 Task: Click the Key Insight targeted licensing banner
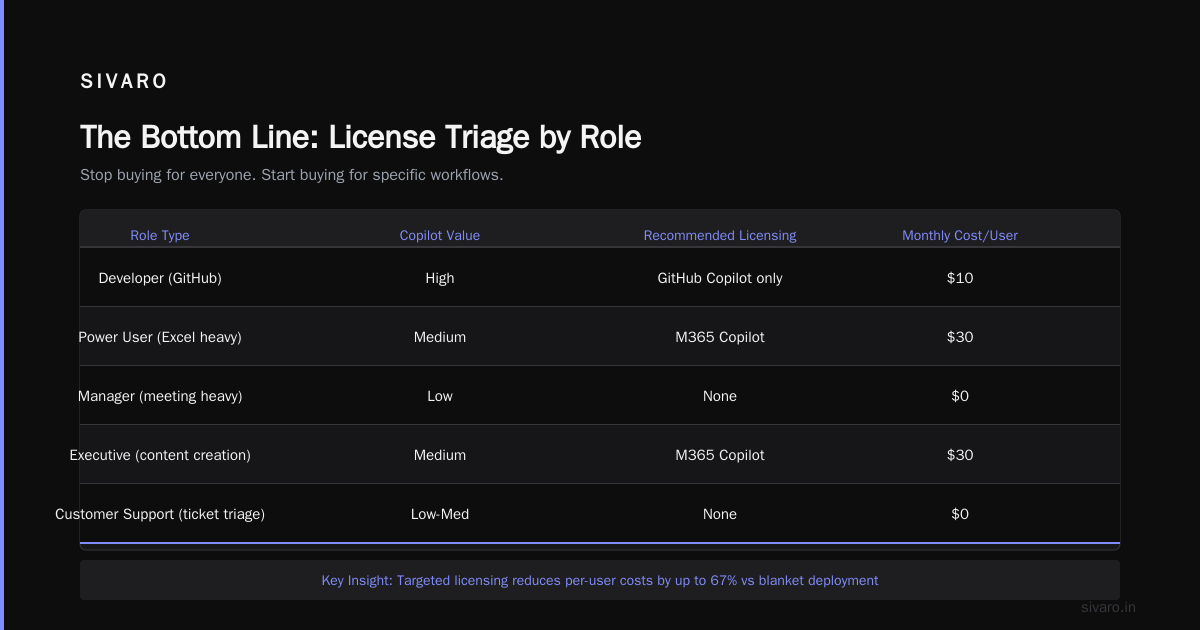(x=600, y=580)
